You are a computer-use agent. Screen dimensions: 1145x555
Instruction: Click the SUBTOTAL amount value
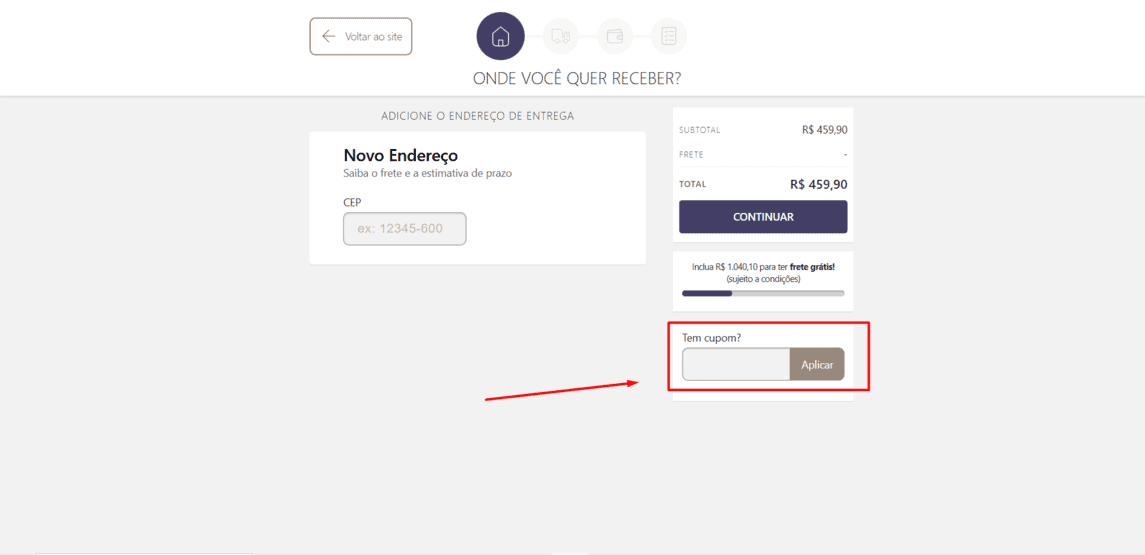[824, 130]
